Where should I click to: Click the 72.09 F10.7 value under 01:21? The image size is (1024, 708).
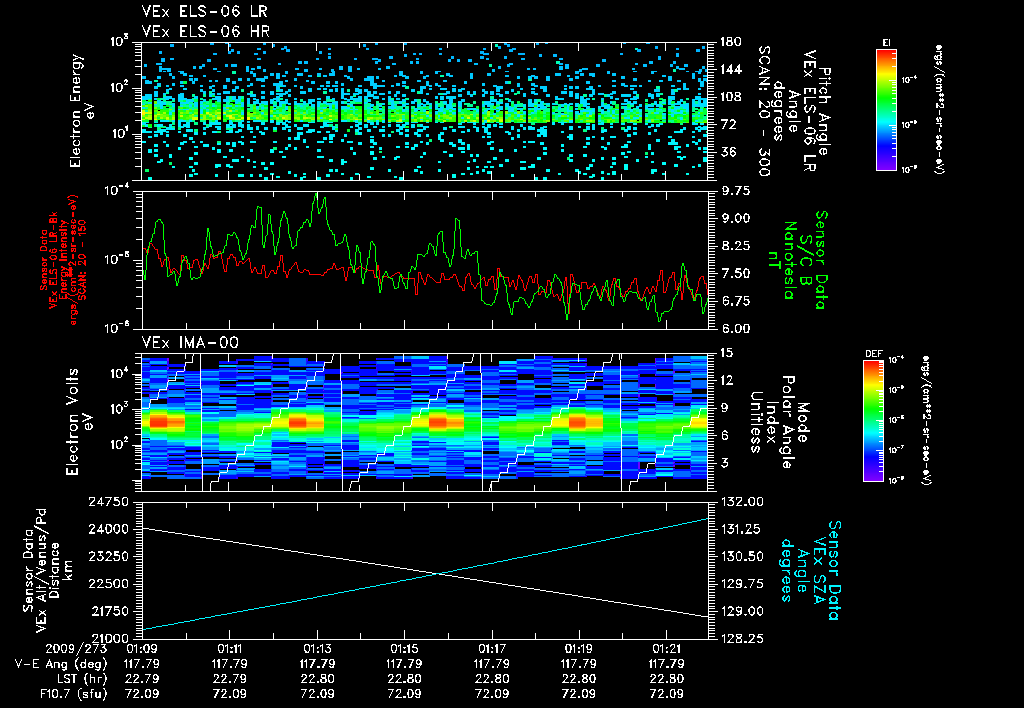[x=666, y=694]
